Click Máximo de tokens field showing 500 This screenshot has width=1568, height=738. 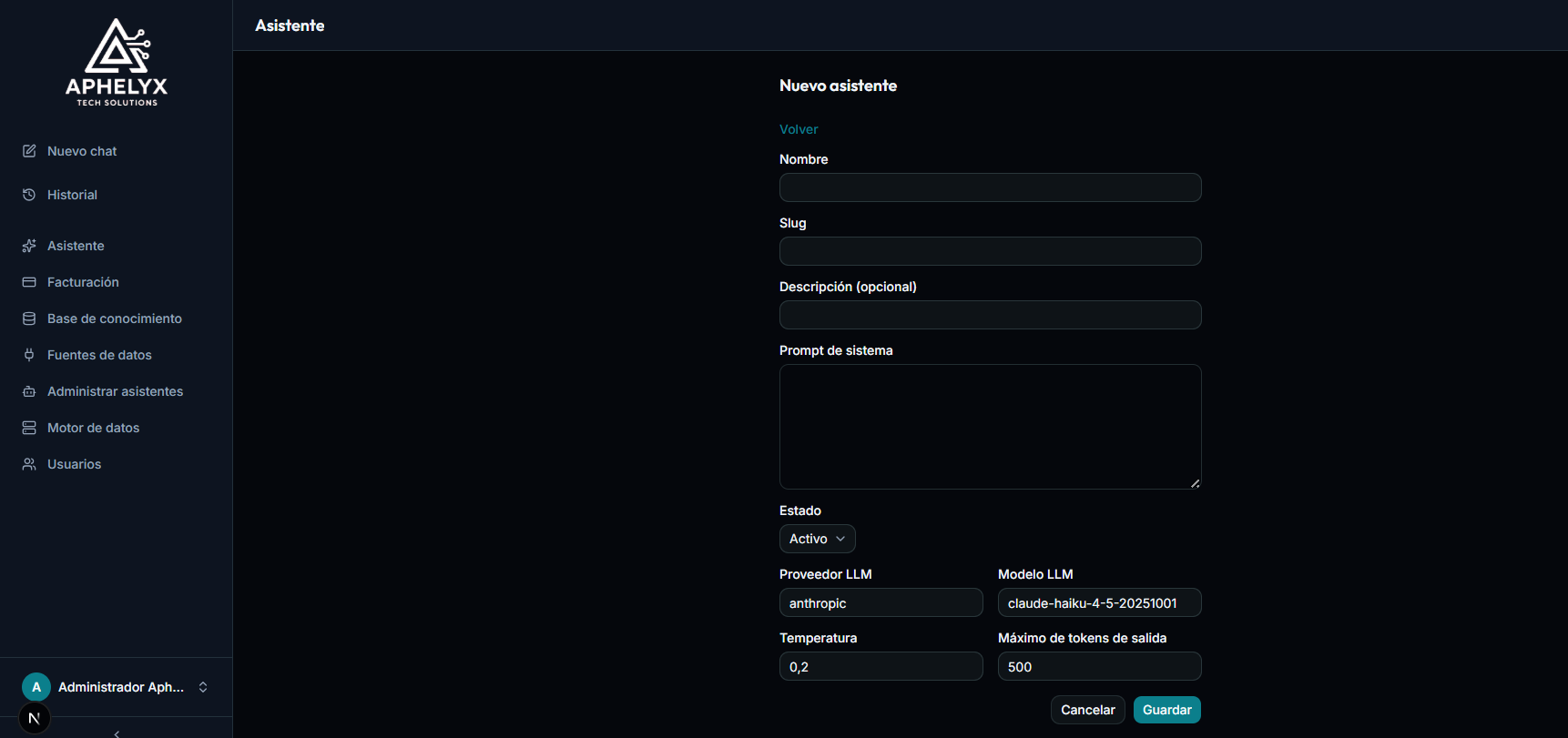1100,666
